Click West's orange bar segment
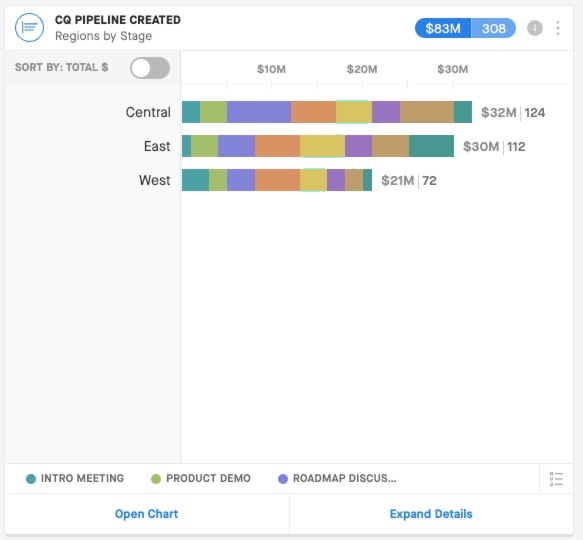 [x=277, y=180]
